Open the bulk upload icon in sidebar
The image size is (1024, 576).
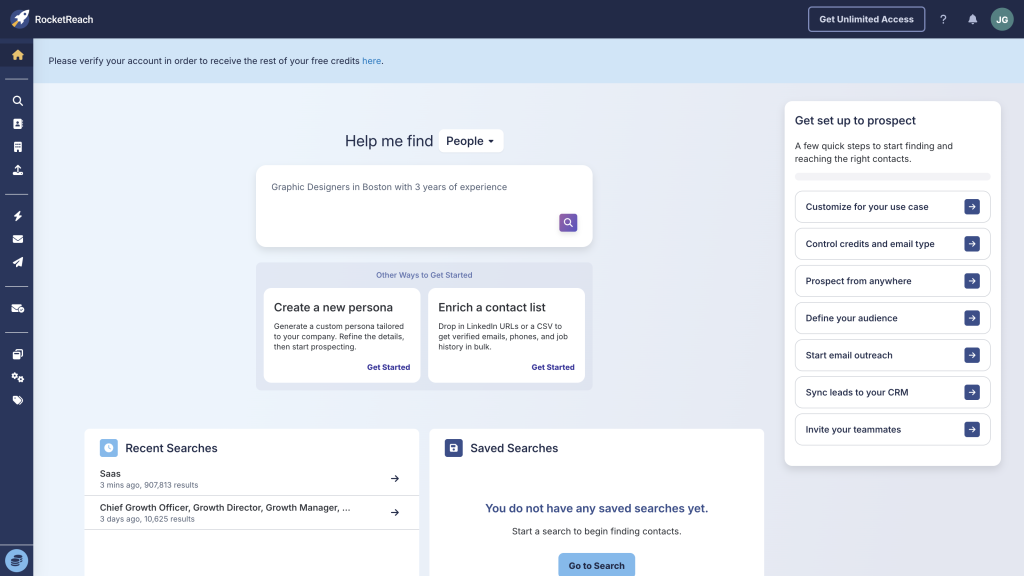[18, 170]
